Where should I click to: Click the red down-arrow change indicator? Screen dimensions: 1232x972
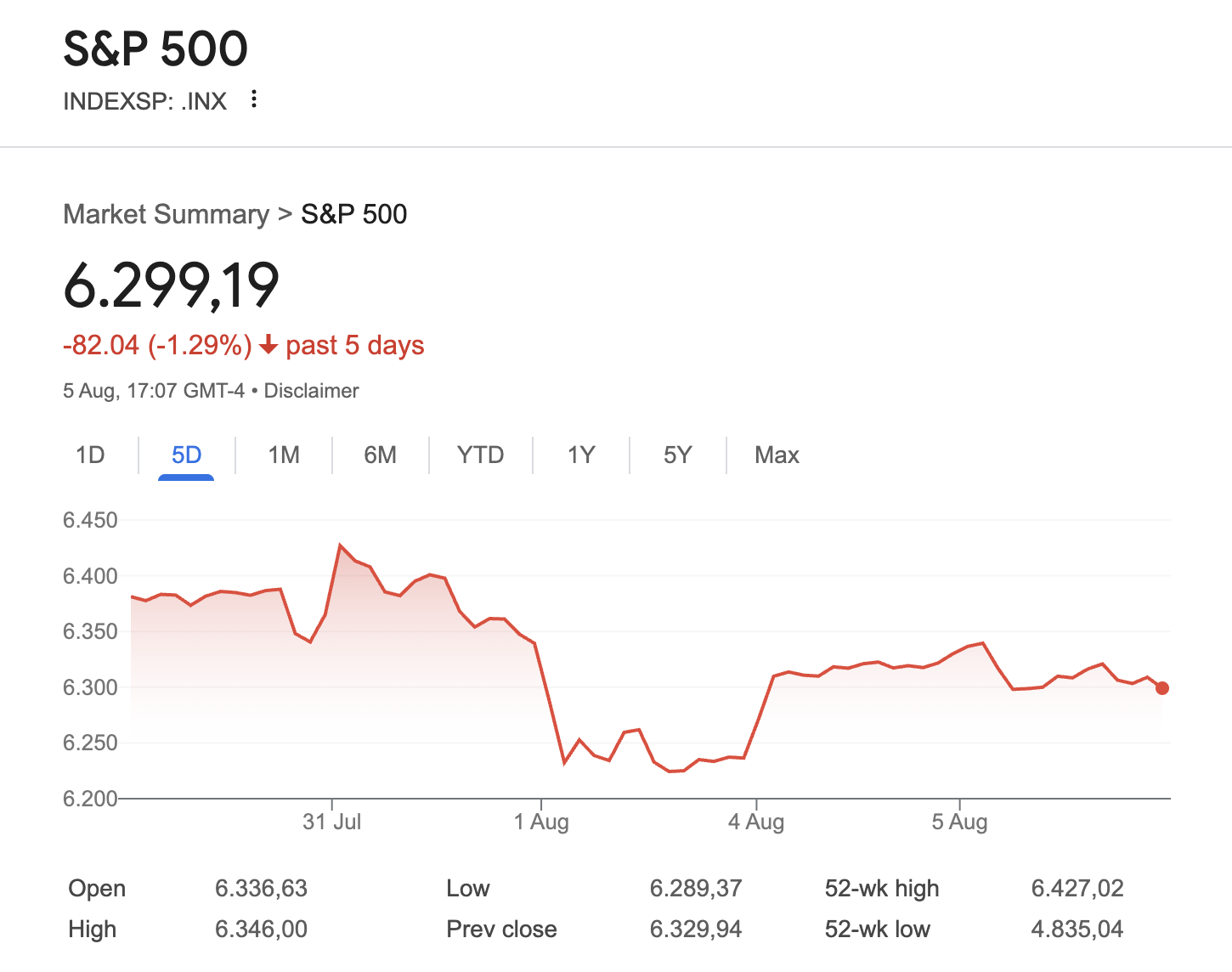pos(268,345)
